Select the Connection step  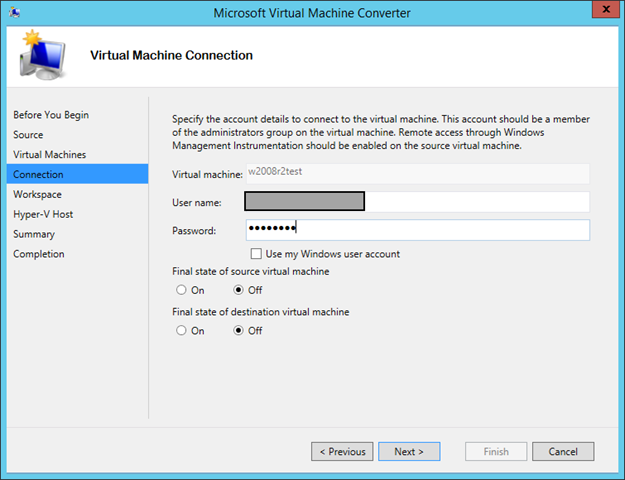click(77, 174)
